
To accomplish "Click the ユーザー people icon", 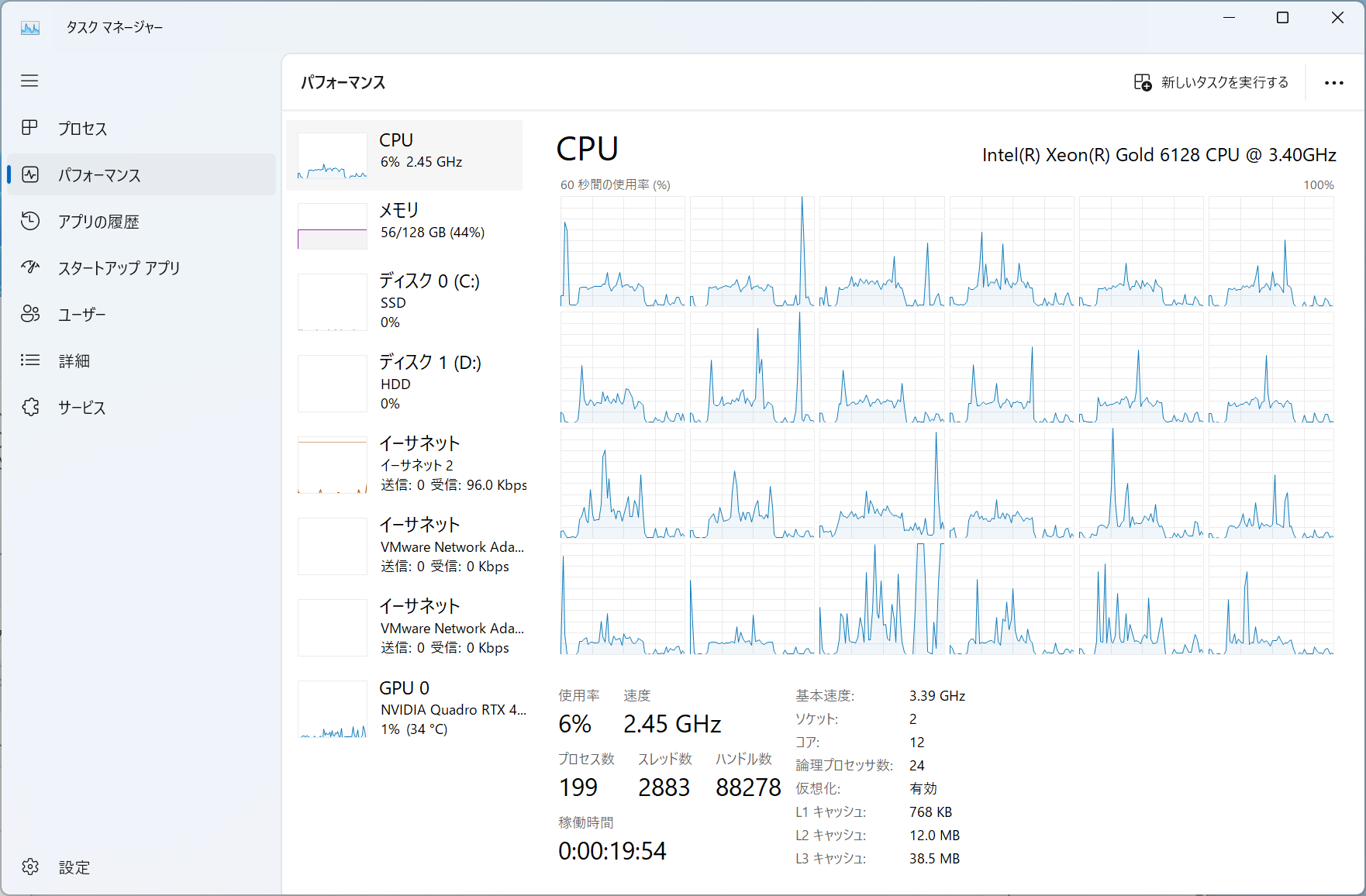I will coord(29,314).
